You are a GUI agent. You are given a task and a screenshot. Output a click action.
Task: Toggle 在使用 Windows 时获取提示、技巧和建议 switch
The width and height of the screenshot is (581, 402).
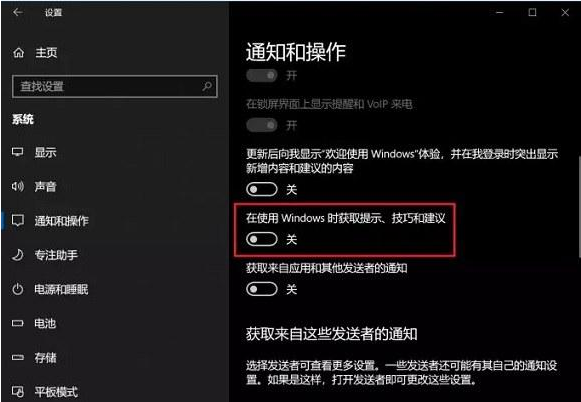click(262, 239)
